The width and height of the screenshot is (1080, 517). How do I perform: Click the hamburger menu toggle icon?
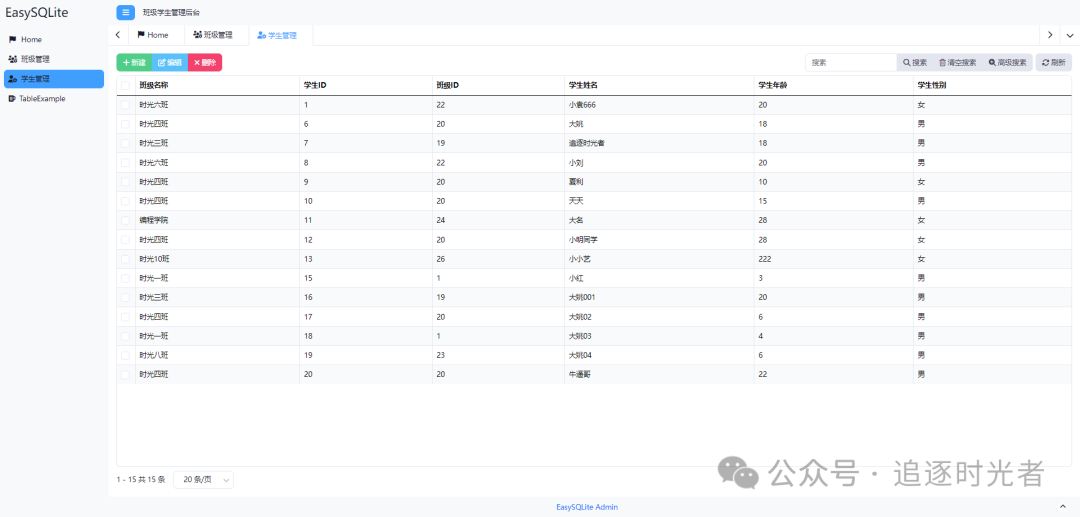click(125, 12)
